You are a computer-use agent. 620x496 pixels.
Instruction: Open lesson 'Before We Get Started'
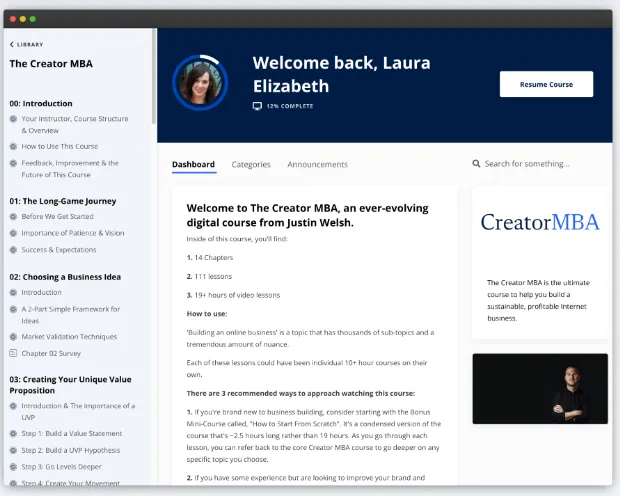(57, 216)
